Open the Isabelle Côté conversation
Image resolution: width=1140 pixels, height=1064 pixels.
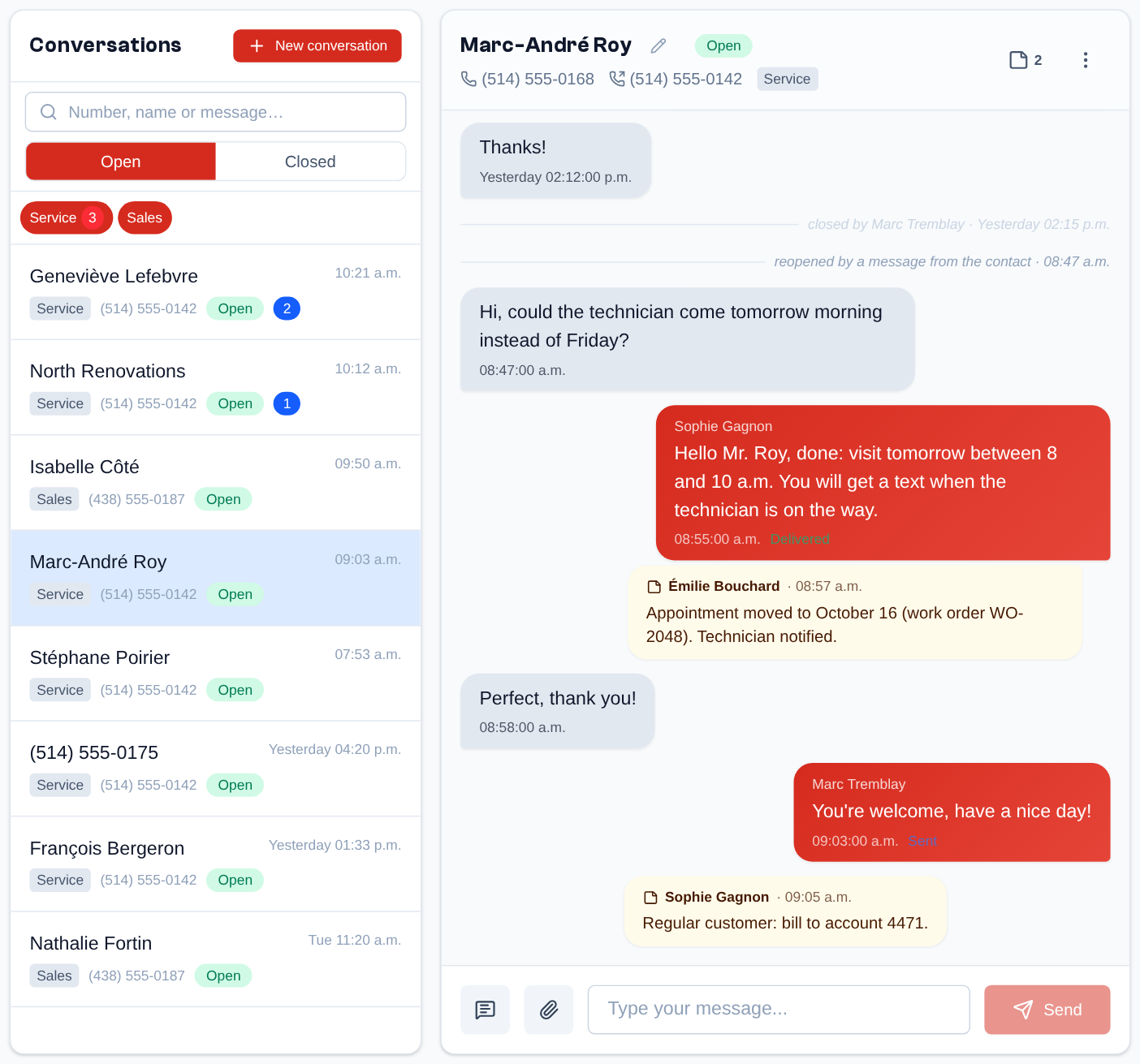click(216, 483)
